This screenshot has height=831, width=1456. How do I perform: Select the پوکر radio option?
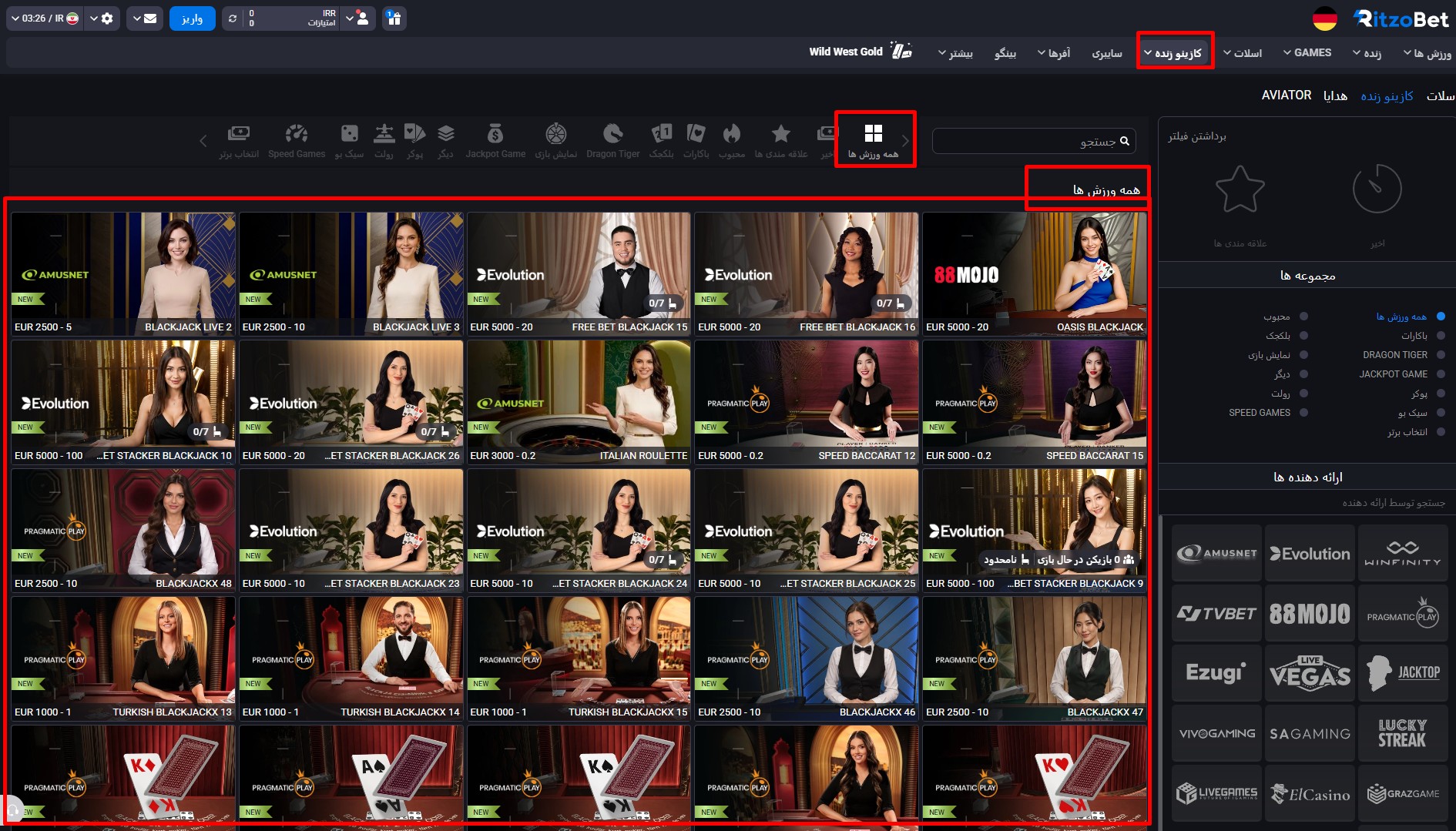click(x=1441, y=394)
